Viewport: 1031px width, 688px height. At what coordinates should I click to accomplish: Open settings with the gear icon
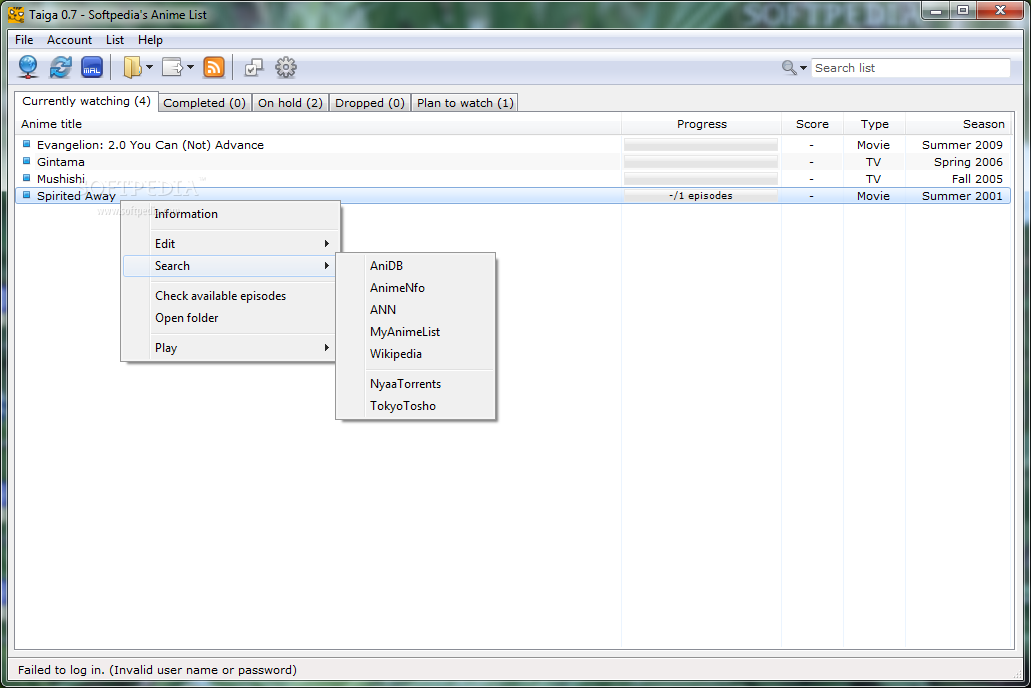click(285, 67)
